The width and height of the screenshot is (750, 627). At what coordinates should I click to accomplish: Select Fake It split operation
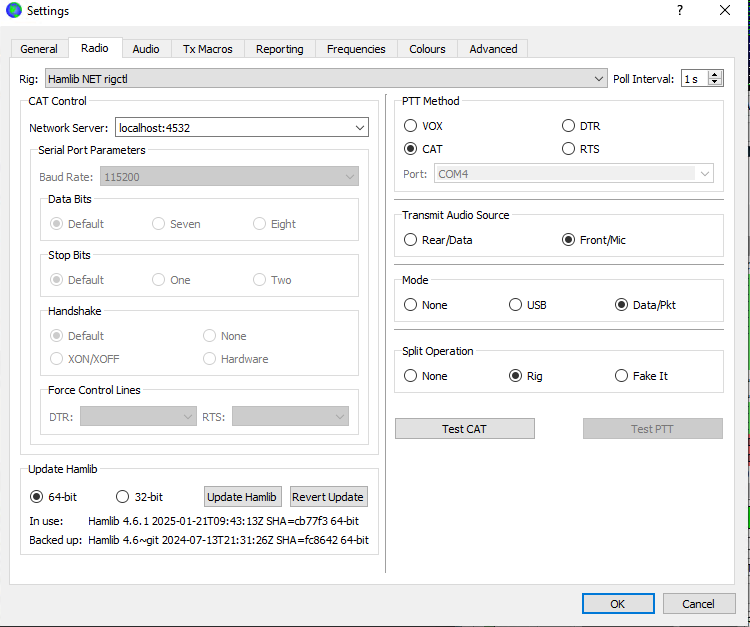[x=622, y=376]
